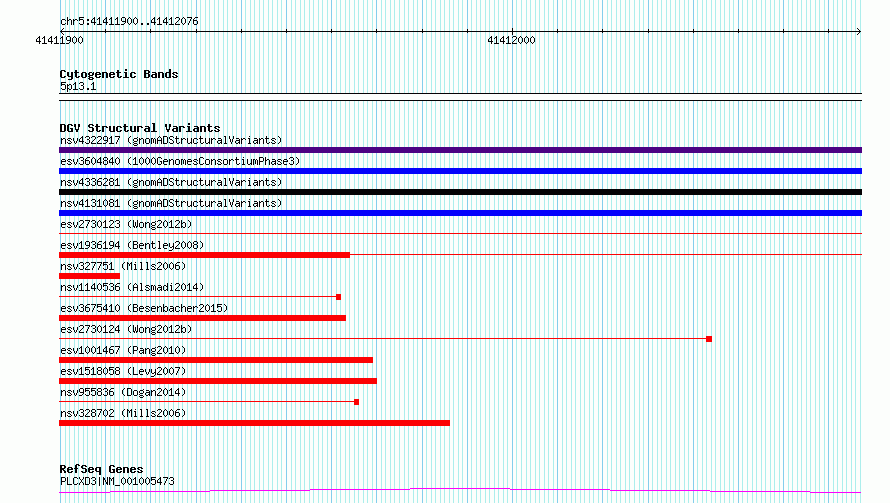Click the left arrowhead of the ruler
The height and width of the screenshot is (503, 890).
(x=62, y=32)
